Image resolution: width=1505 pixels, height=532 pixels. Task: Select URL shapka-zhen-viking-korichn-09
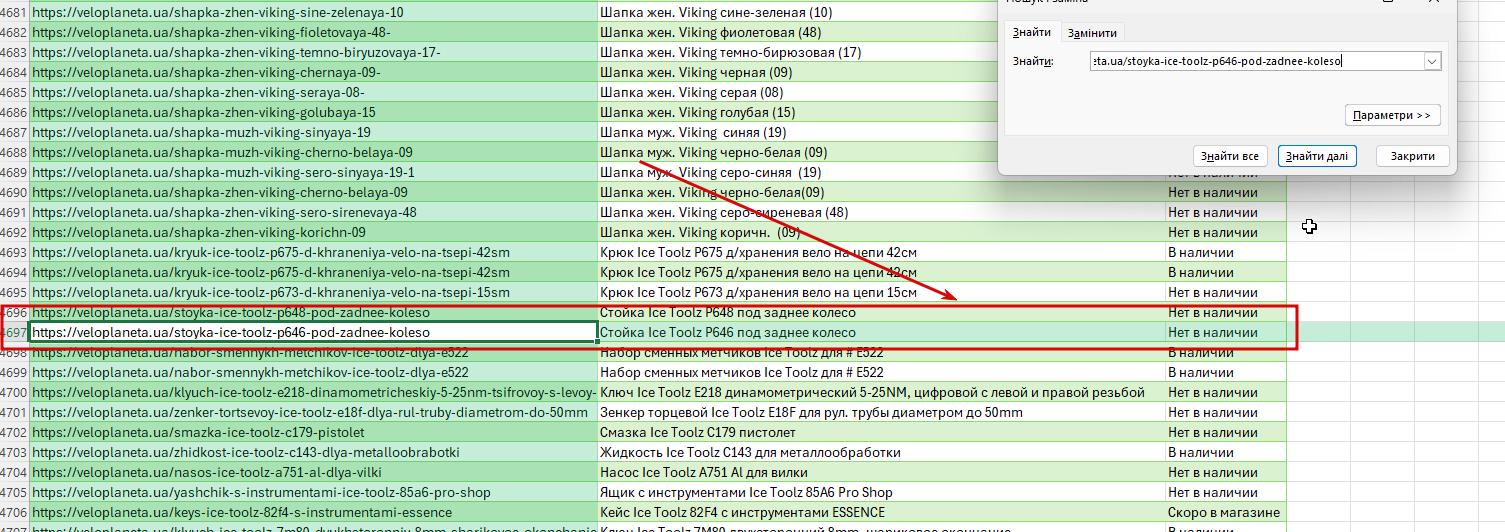(x=313, y=232)
